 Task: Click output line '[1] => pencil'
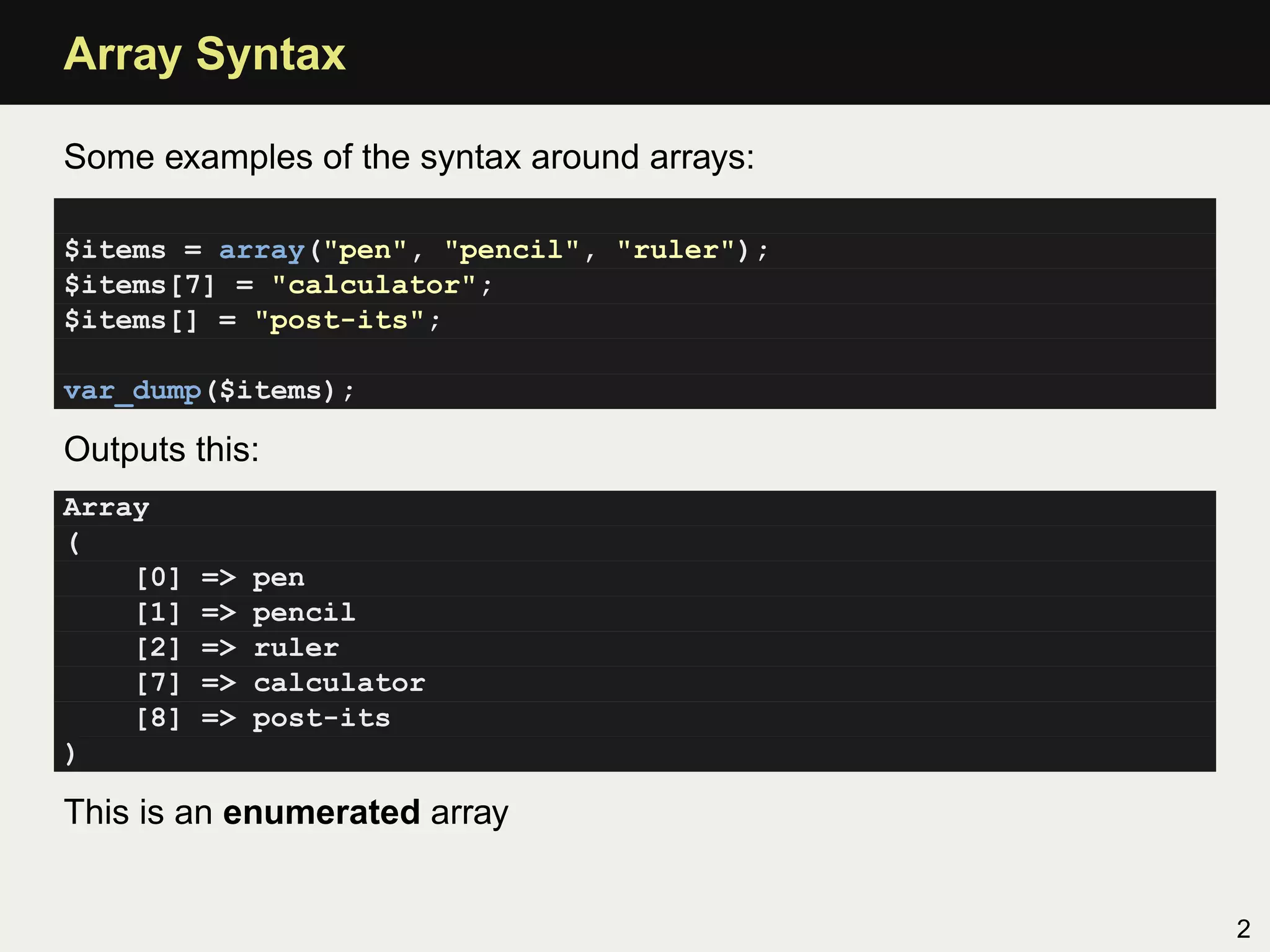point(246,614)
